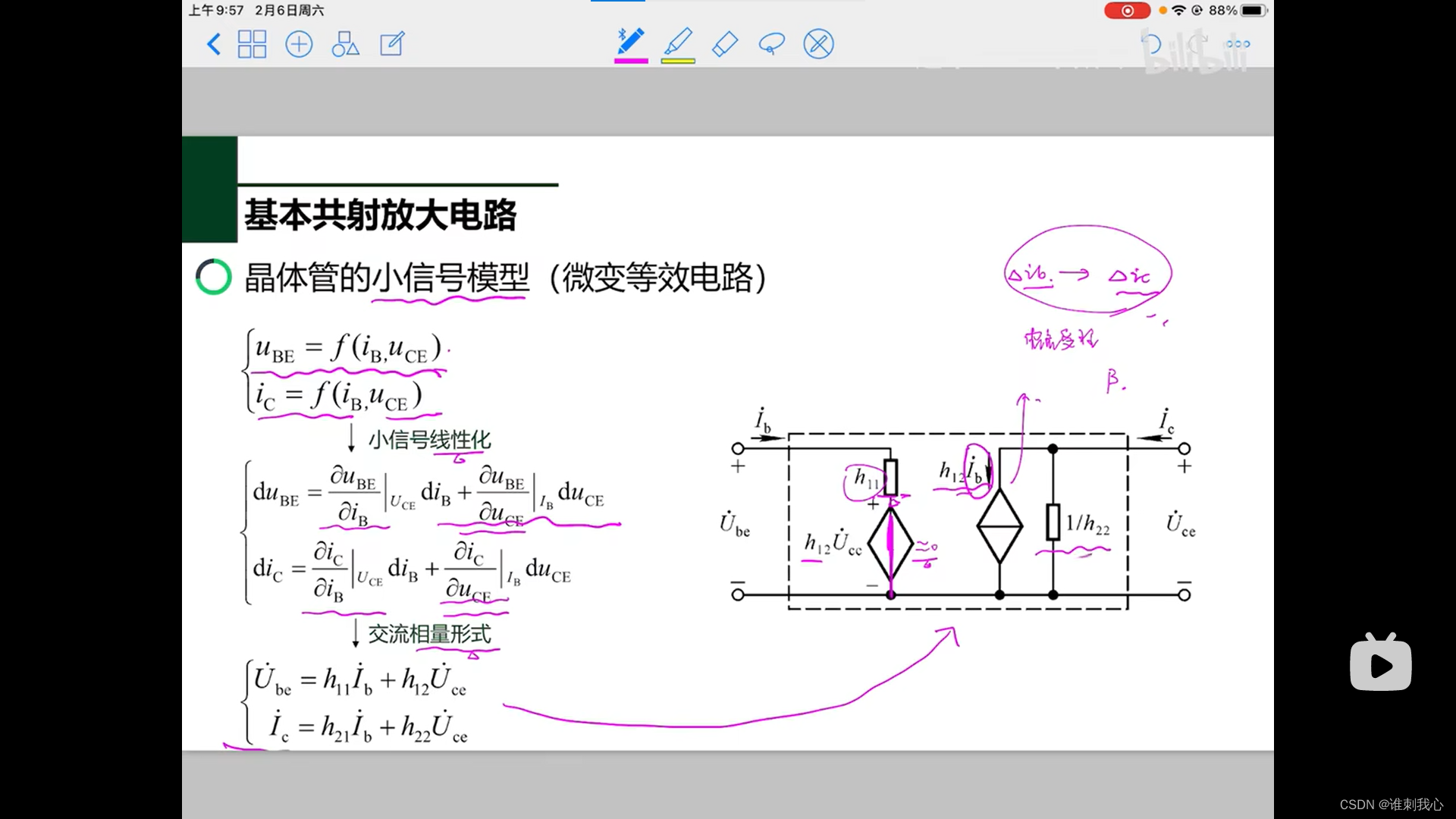This screenshot has width=1456, height=819.
Task: Click the battery status indicator
Action: [x=1254, y=11]
